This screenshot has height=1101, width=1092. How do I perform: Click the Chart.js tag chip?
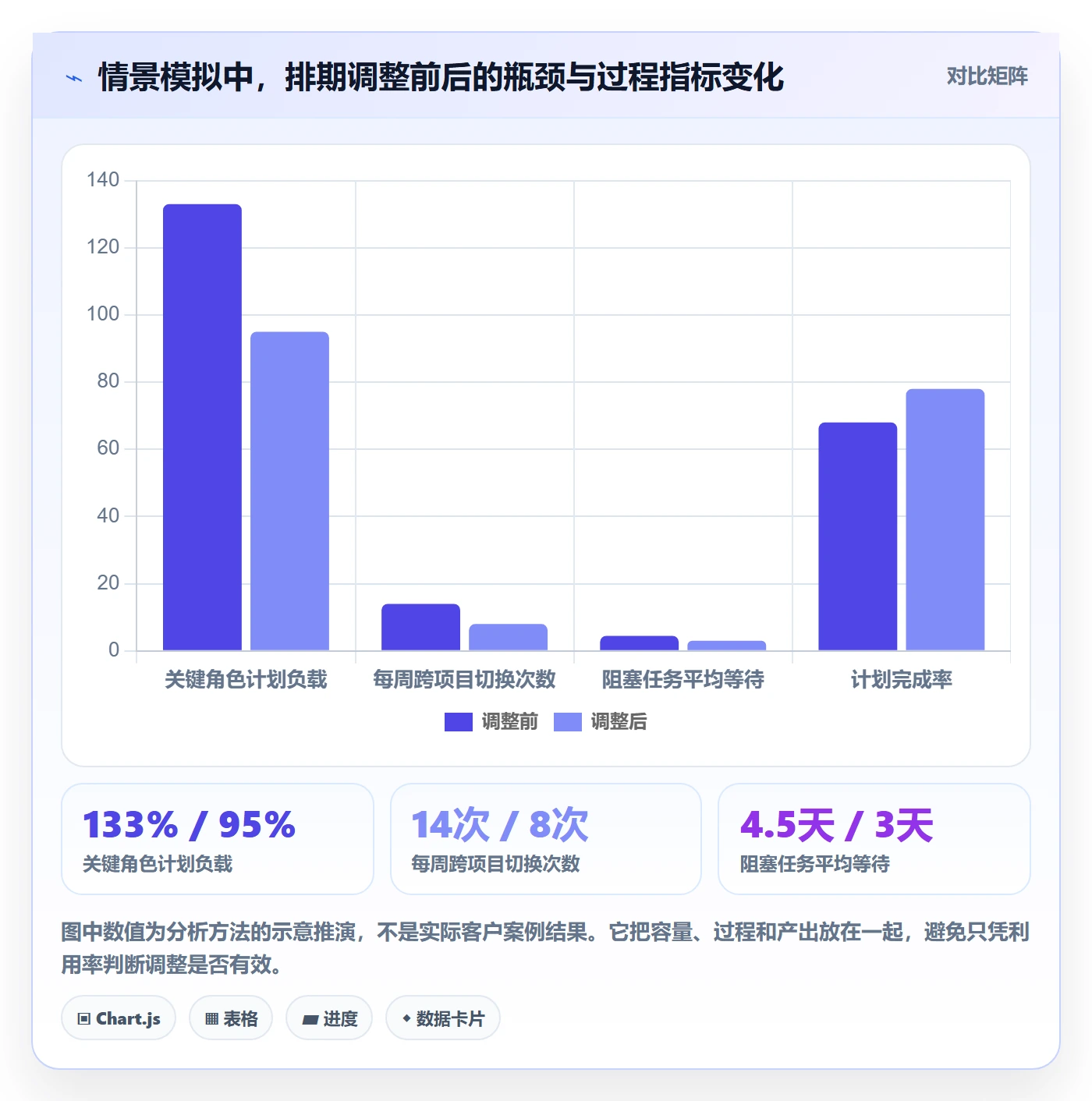[x=119, y=1018]
